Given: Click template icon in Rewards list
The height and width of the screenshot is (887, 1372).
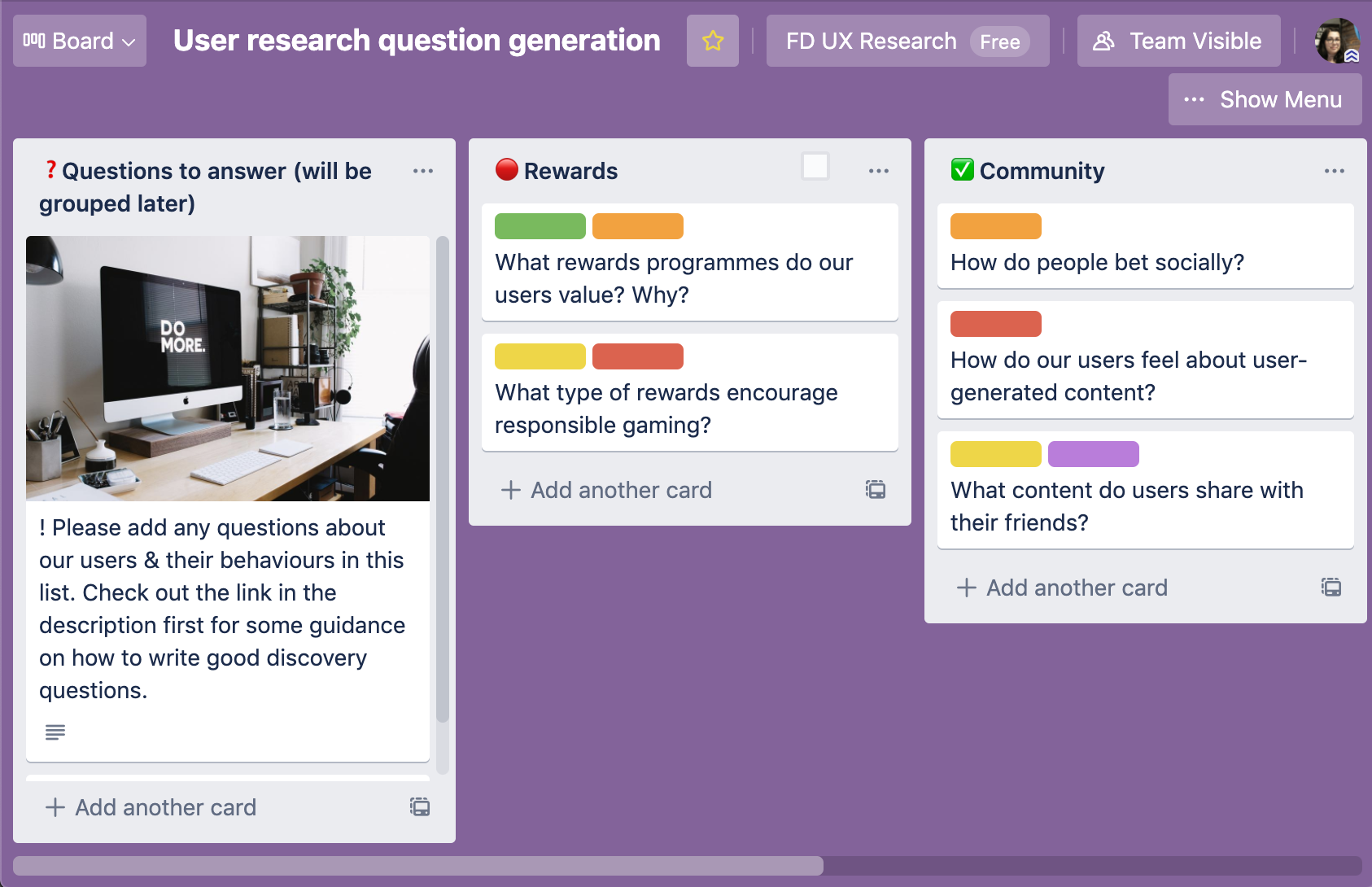Looking at the screenshot, I should [x=875, y=490].
